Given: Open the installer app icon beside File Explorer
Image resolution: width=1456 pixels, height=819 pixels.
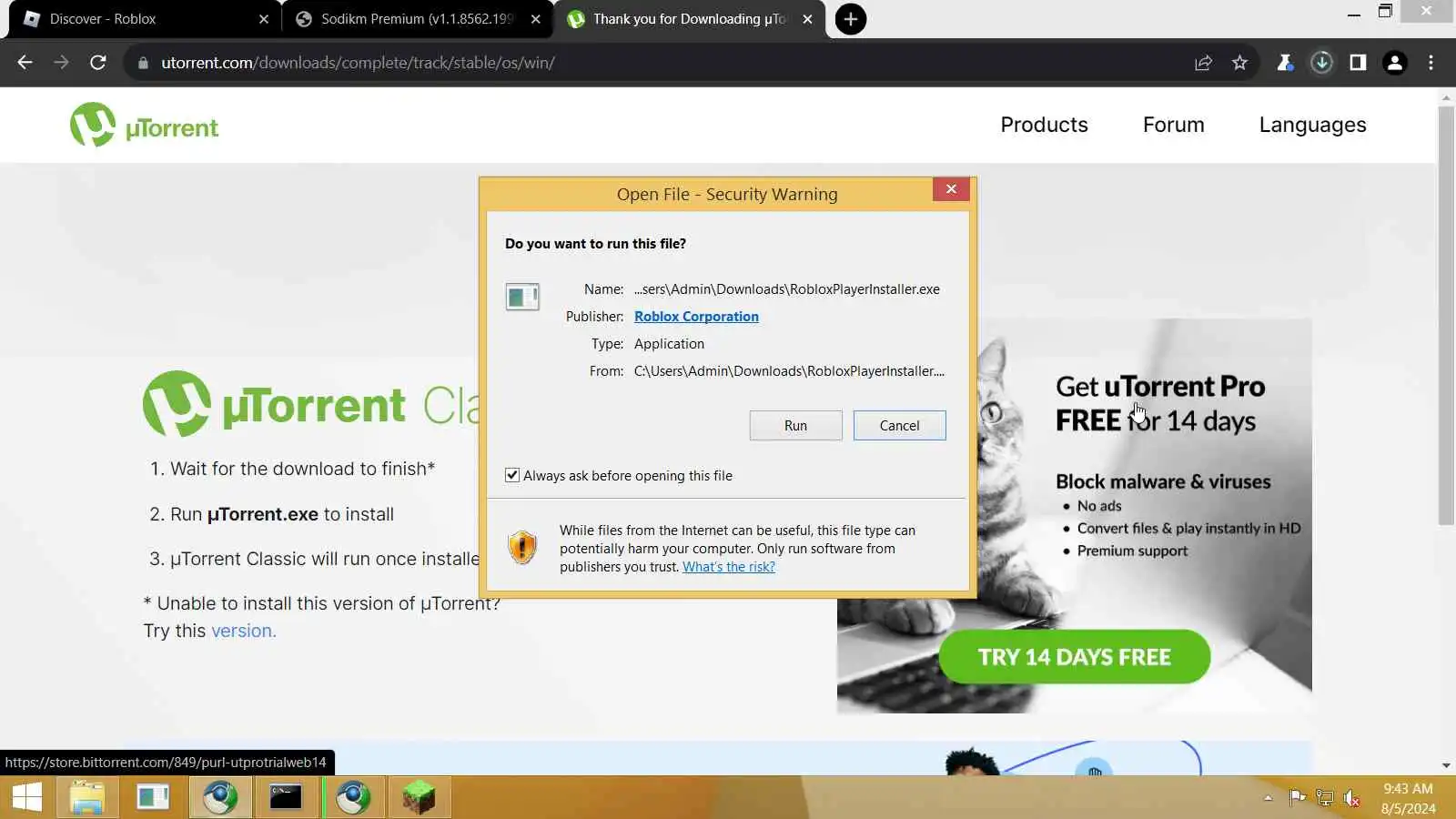Looking at the screenshot, I should coord(153,798).
